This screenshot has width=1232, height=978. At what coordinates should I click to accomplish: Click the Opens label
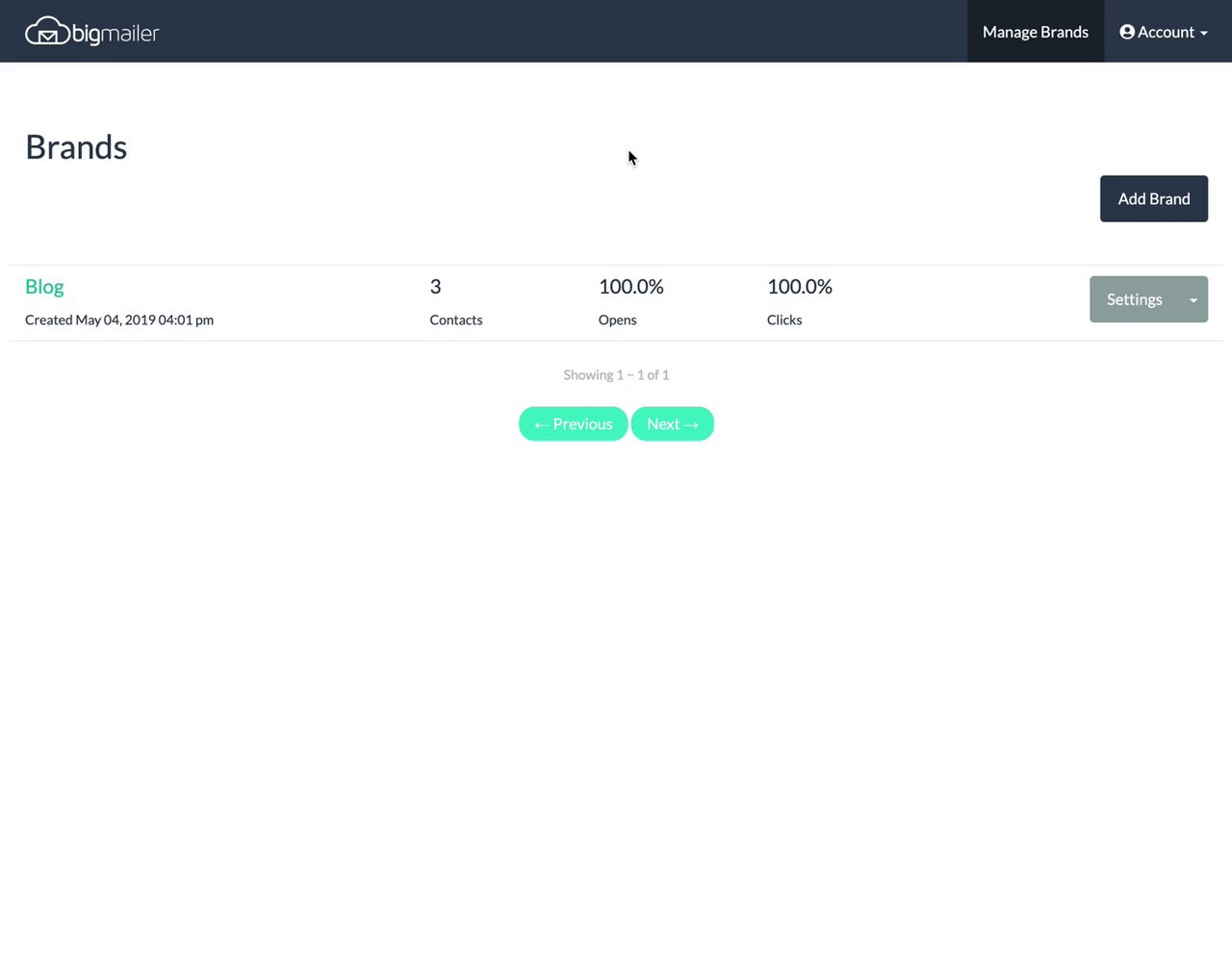[x=618, y=320]
